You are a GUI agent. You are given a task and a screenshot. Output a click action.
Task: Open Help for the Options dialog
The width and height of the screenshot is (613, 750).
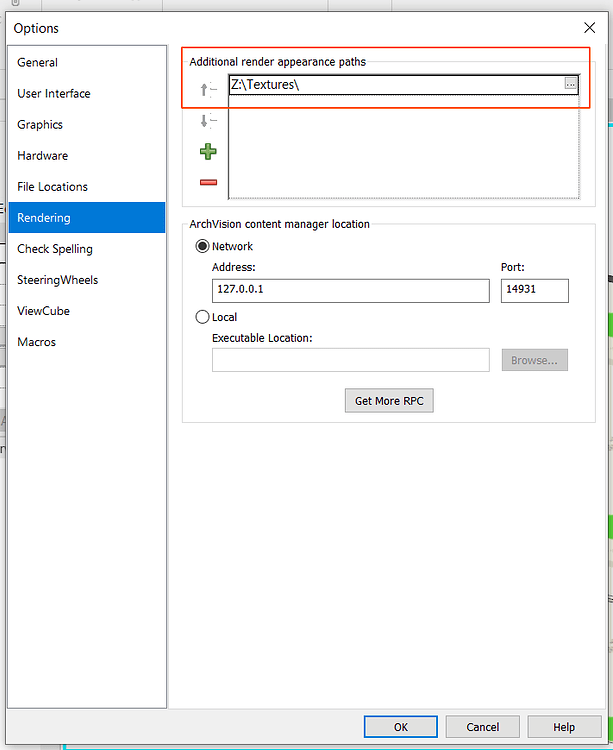pyautogui.click(x=564, y=727)
